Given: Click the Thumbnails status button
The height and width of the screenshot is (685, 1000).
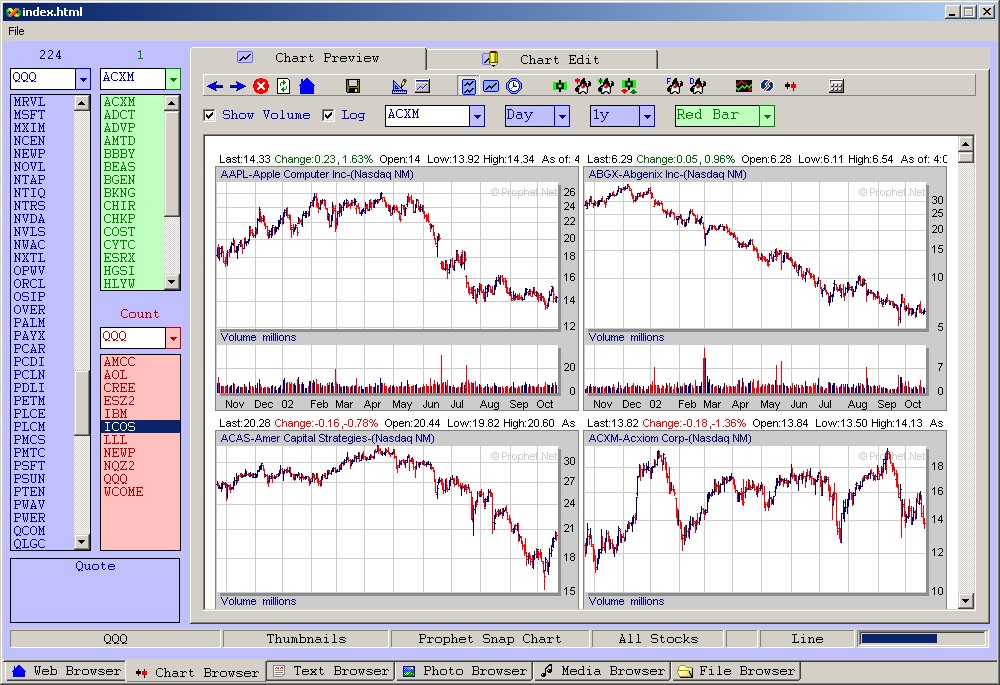Looking at the screenshot, I should [x=306, y=638].
